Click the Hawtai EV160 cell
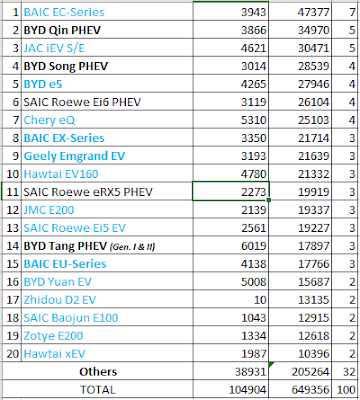360x400 pixels. 107,174
